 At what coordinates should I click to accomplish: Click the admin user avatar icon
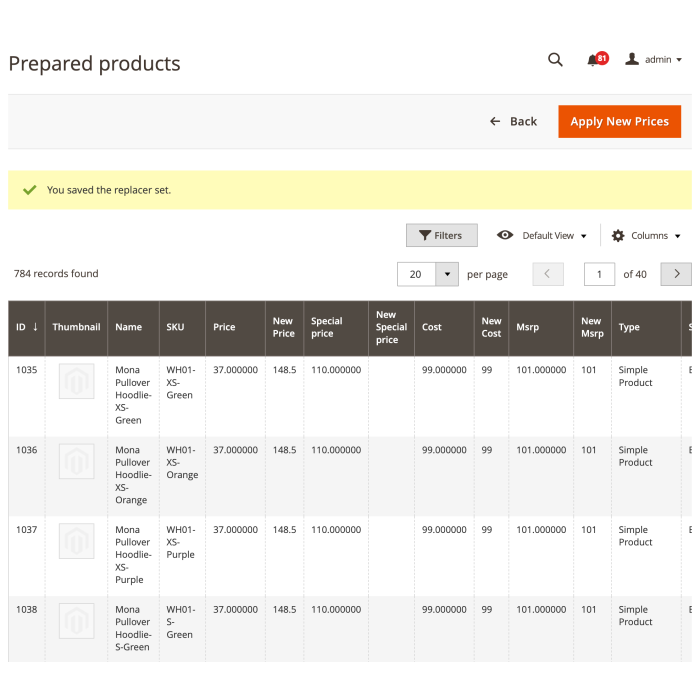click(x=632, y=59)
